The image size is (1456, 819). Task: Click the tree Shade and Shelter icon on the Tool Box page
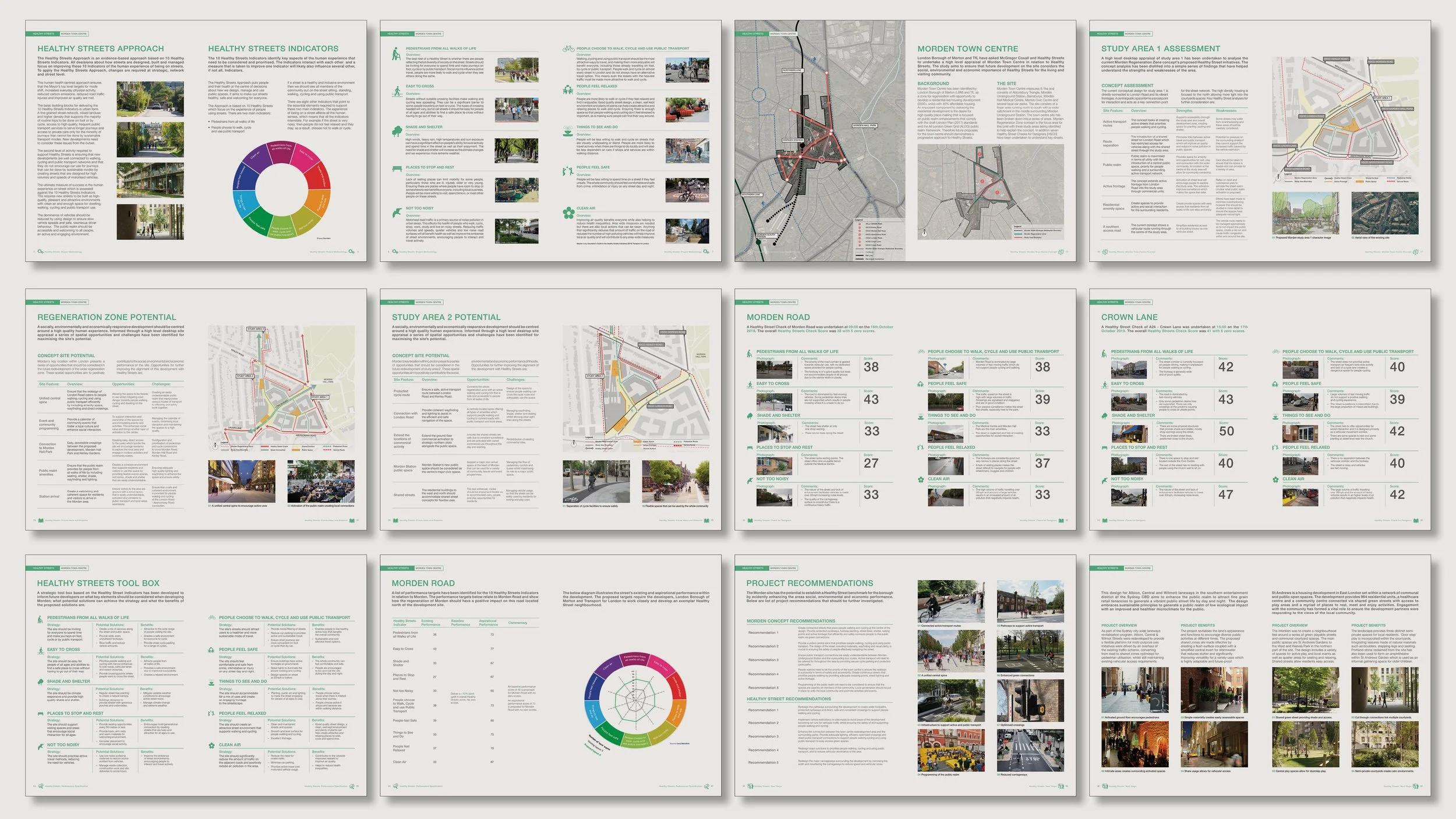[x=41, y=682]
